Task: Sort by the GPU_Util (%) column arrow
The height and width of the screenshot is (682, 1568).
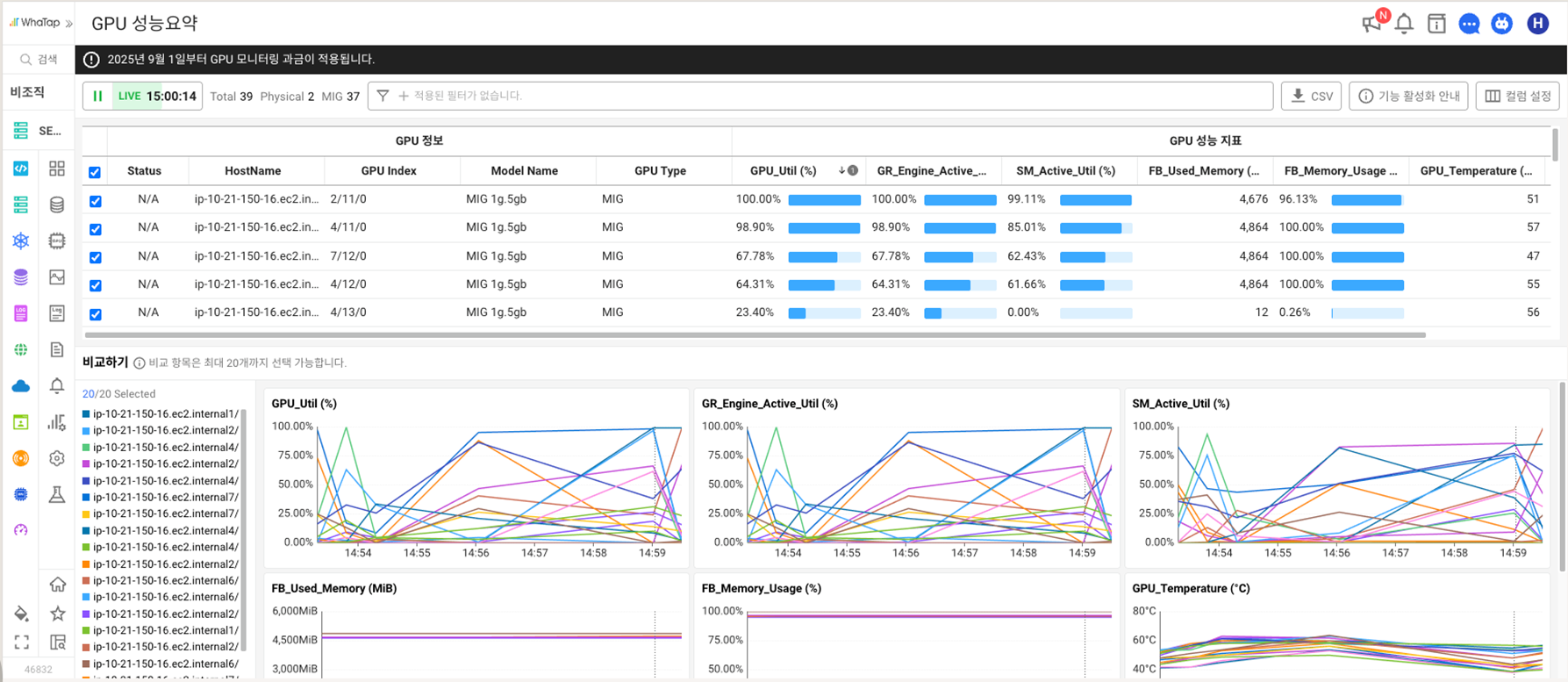Action: click(x=841, y=170)
